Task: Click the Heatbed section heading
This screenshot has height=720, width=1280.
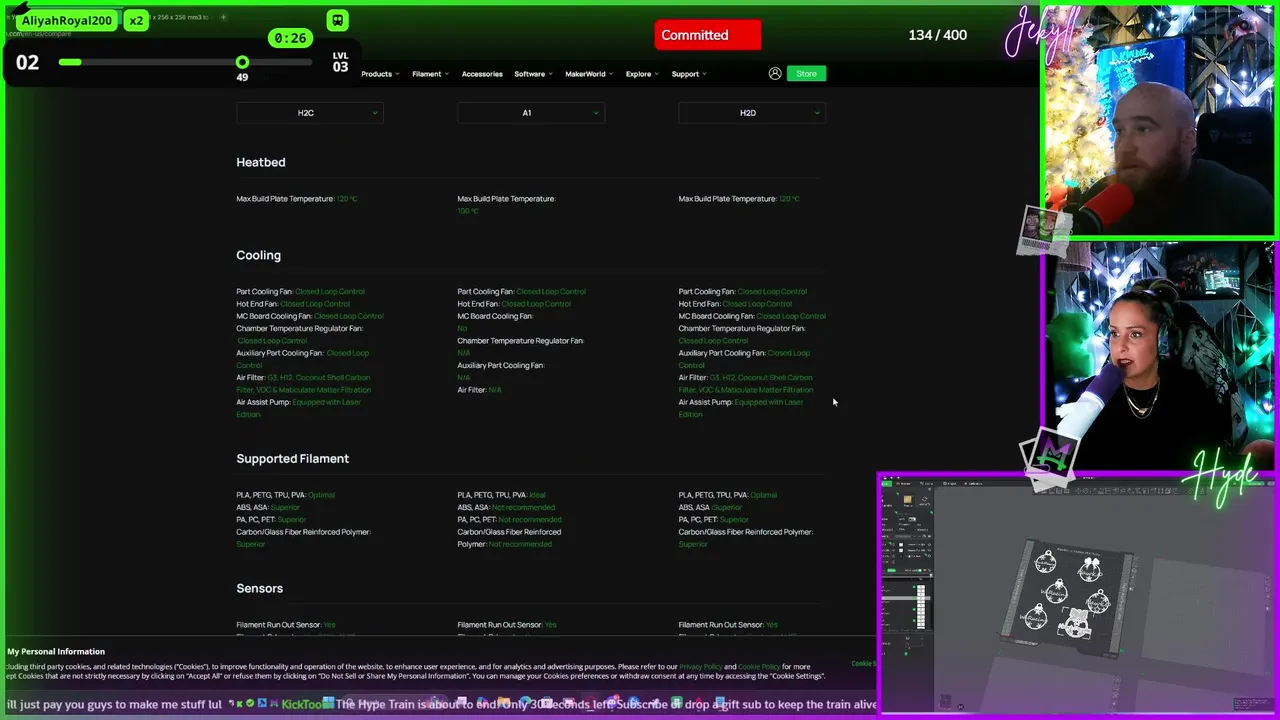Action: coord(261,162)
